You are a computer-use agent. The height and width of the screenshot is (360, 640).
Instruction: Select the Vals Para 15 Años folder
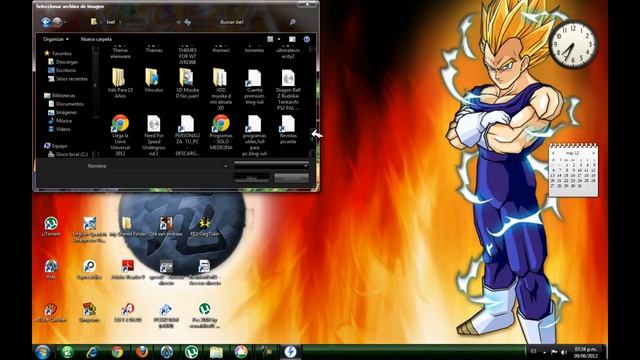[120, 83]
